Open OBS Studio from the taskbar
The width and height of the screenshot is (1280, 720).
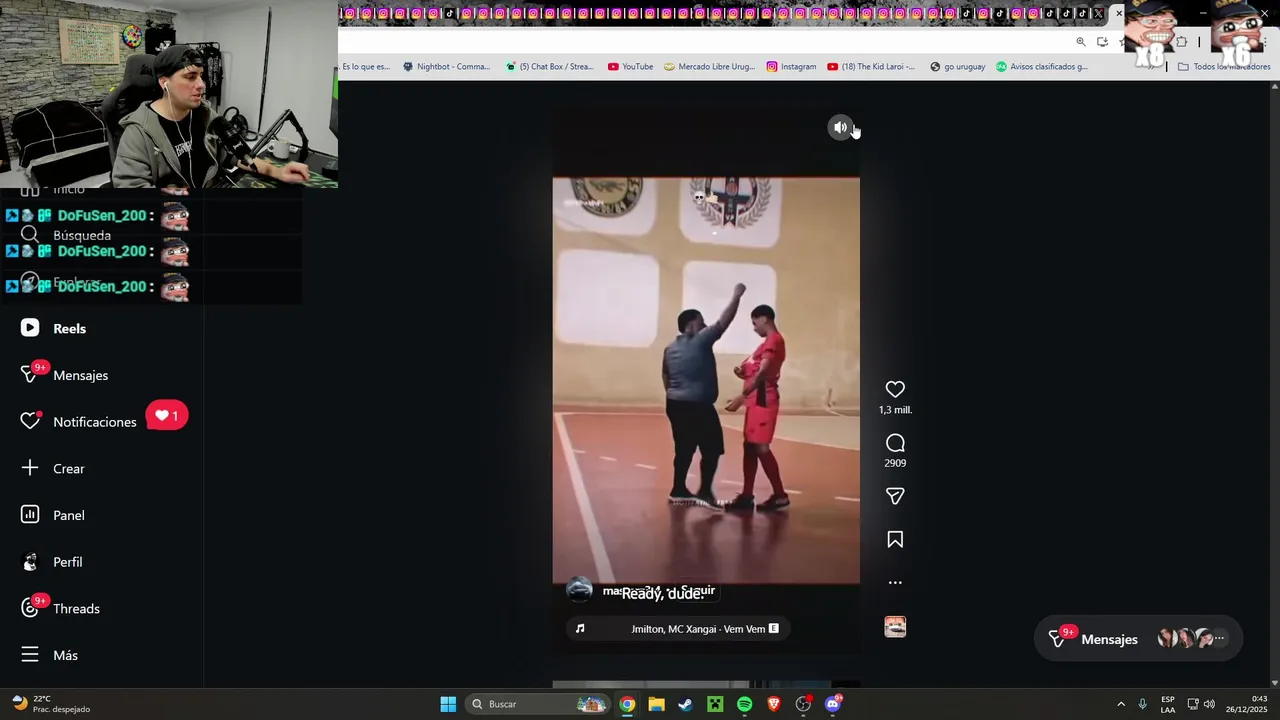[803, 704]
